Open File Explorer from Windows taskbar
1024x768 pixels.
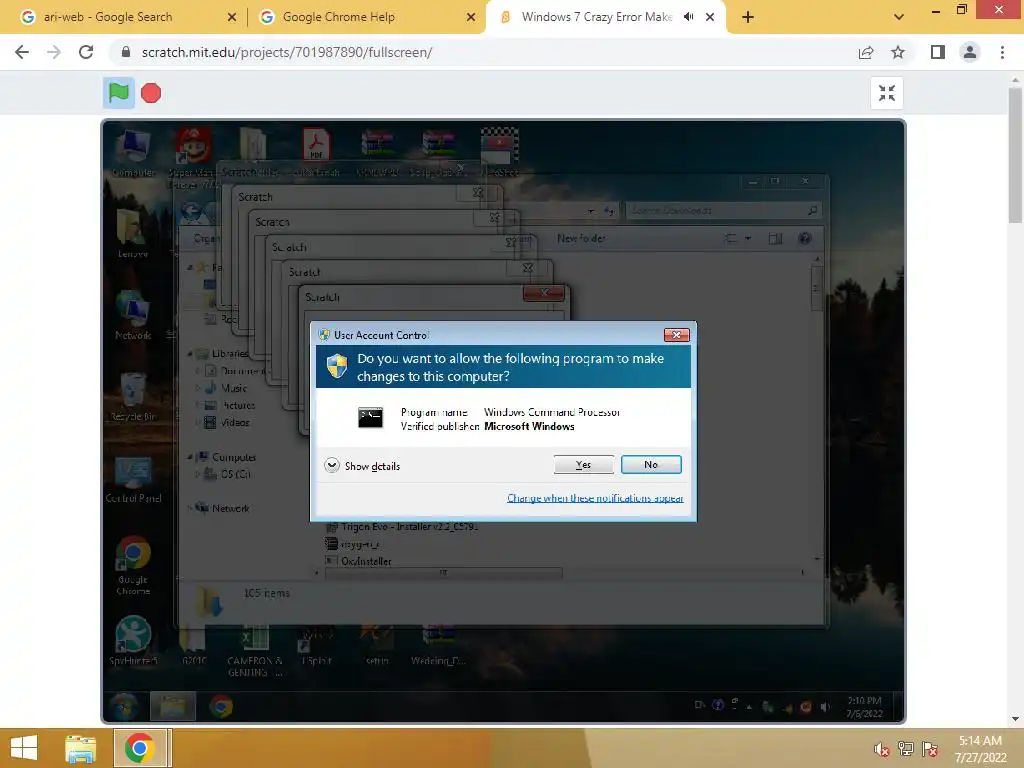tap(81, 748)
